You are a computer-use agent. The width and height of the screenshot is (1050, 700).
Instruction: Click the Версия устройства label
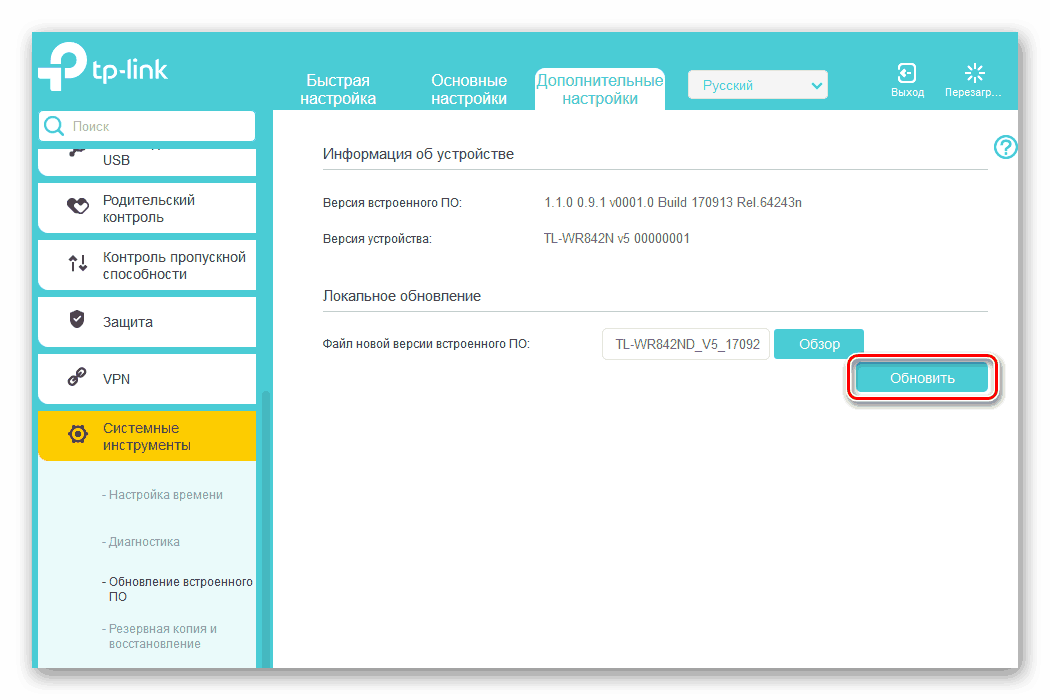377,238
